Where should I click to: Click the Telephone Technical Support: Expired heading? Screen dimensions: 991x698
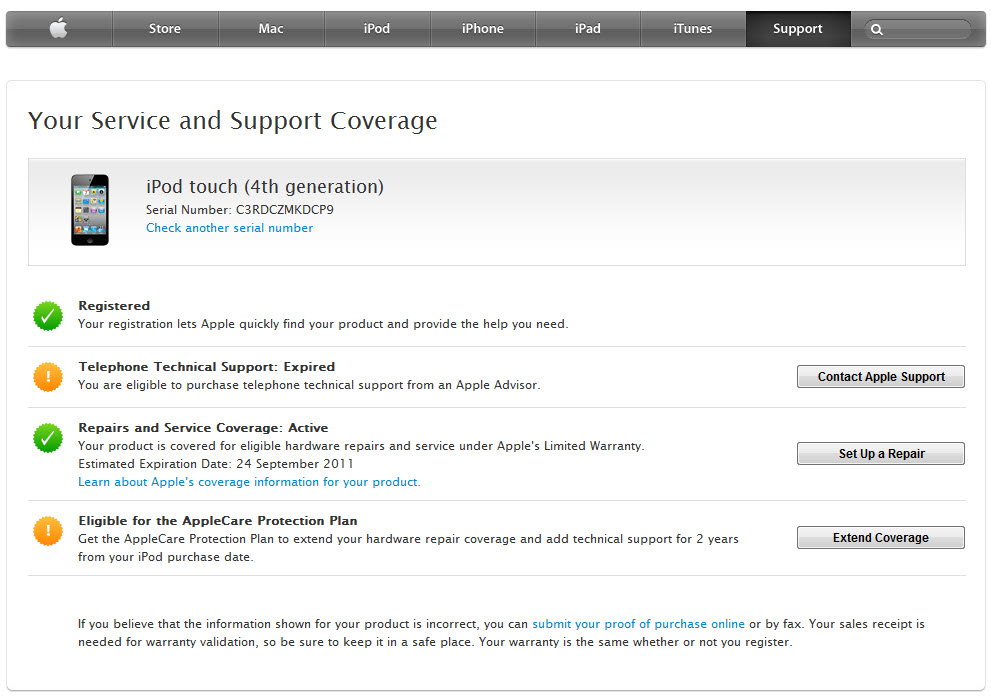(x=207, y=367)
